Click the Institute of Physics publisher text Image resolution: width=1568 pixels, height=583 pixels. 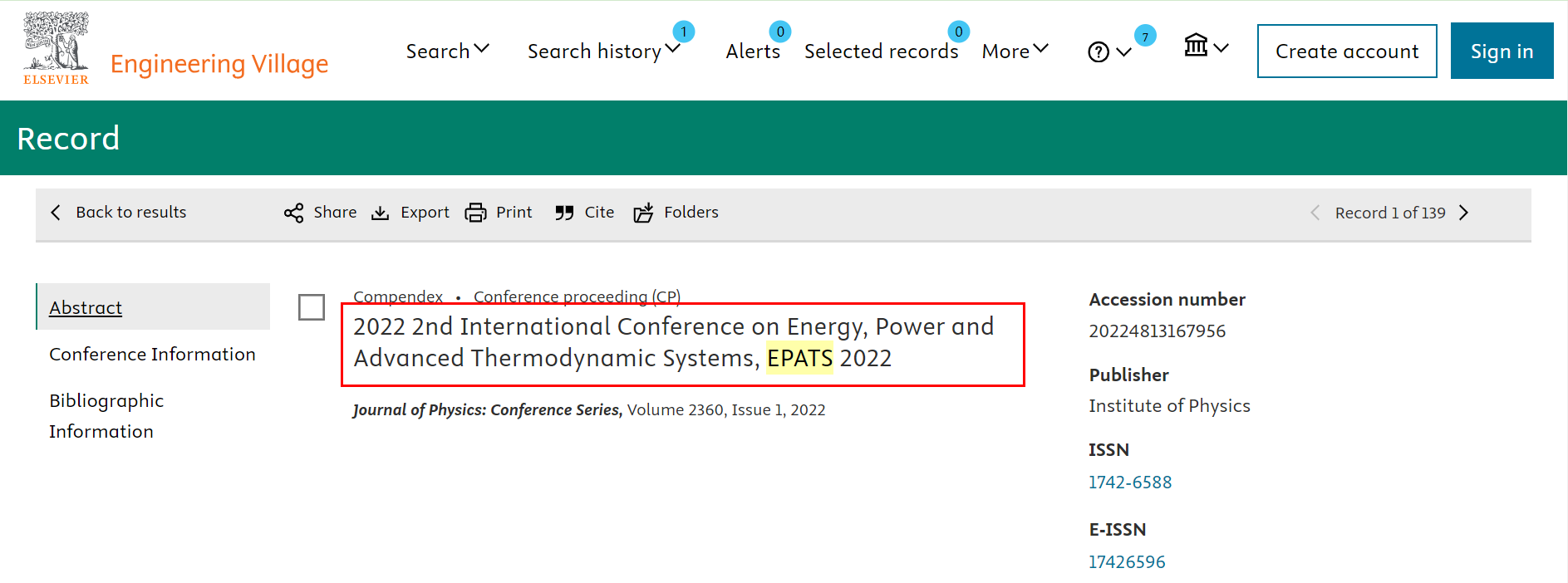coord(1169,405)
